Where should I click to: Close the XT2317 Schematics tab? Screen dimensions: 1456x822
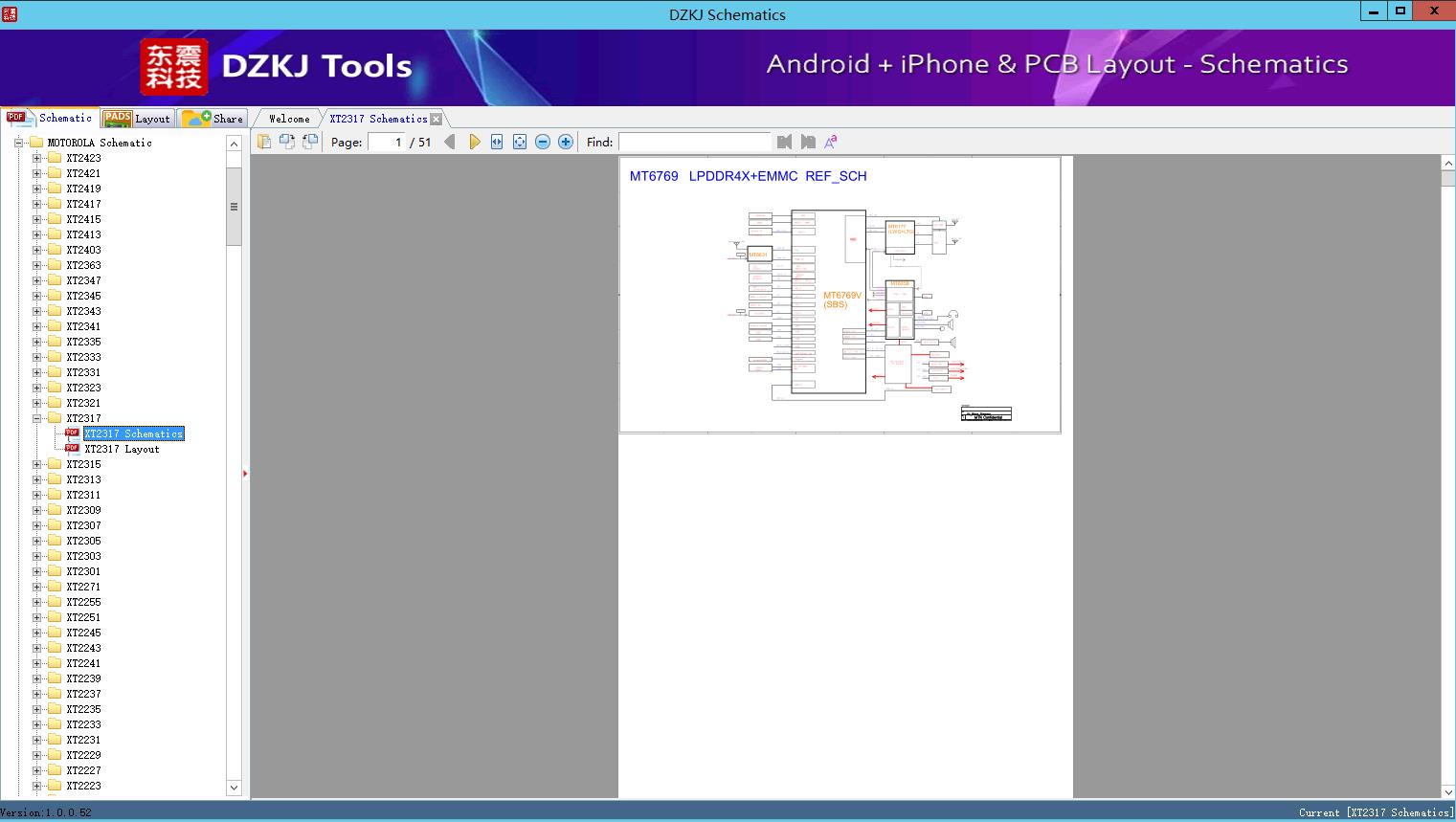[x=437, y=120]
